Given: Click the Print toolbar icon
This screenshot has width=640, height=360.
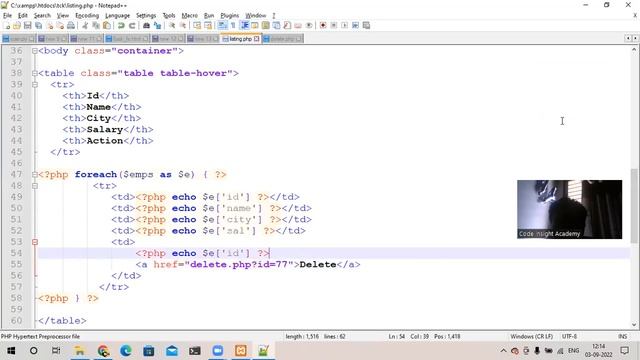Looking at the screenshot, I should tap(71, 25).
